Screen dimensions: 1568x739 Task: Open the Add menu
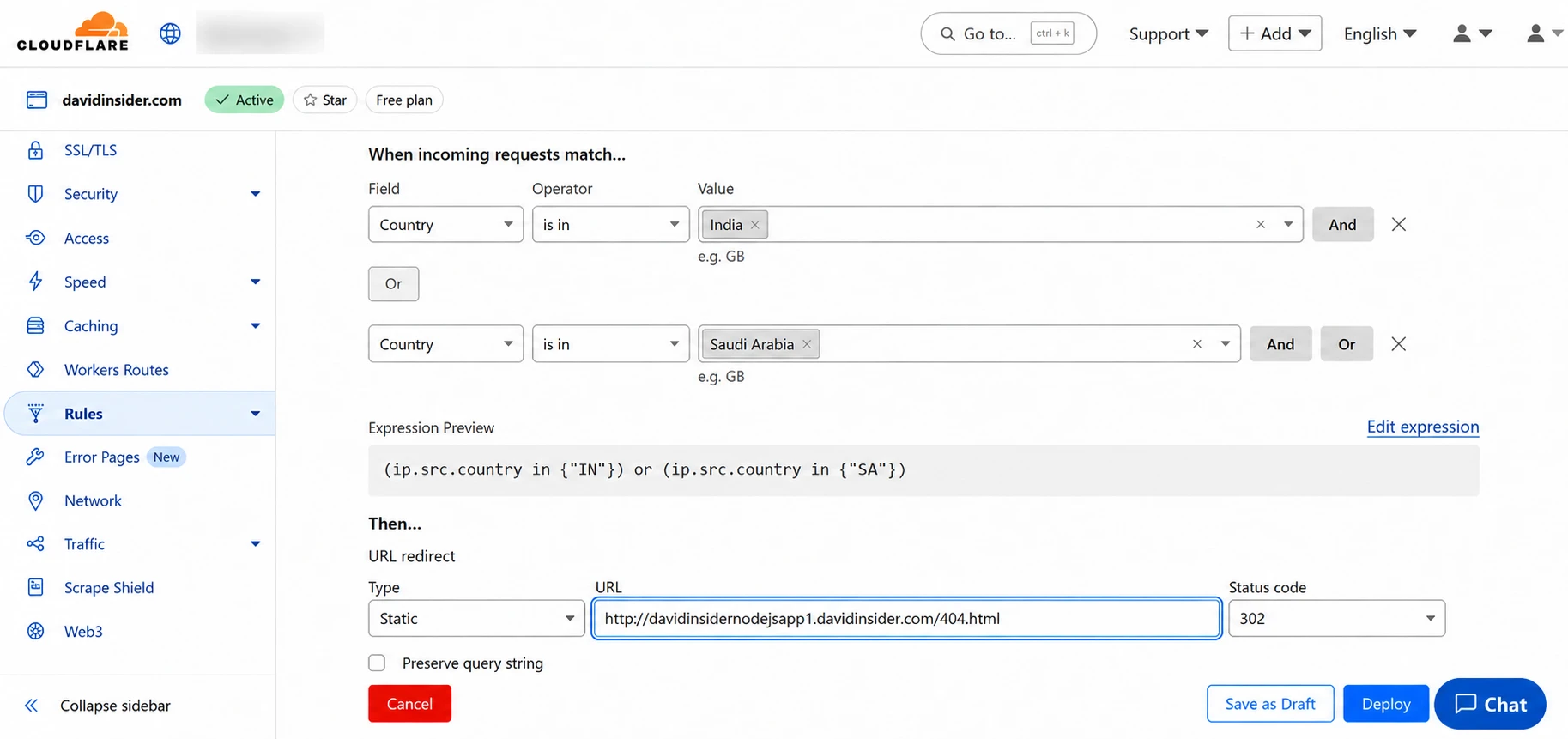coord(1274,33)
